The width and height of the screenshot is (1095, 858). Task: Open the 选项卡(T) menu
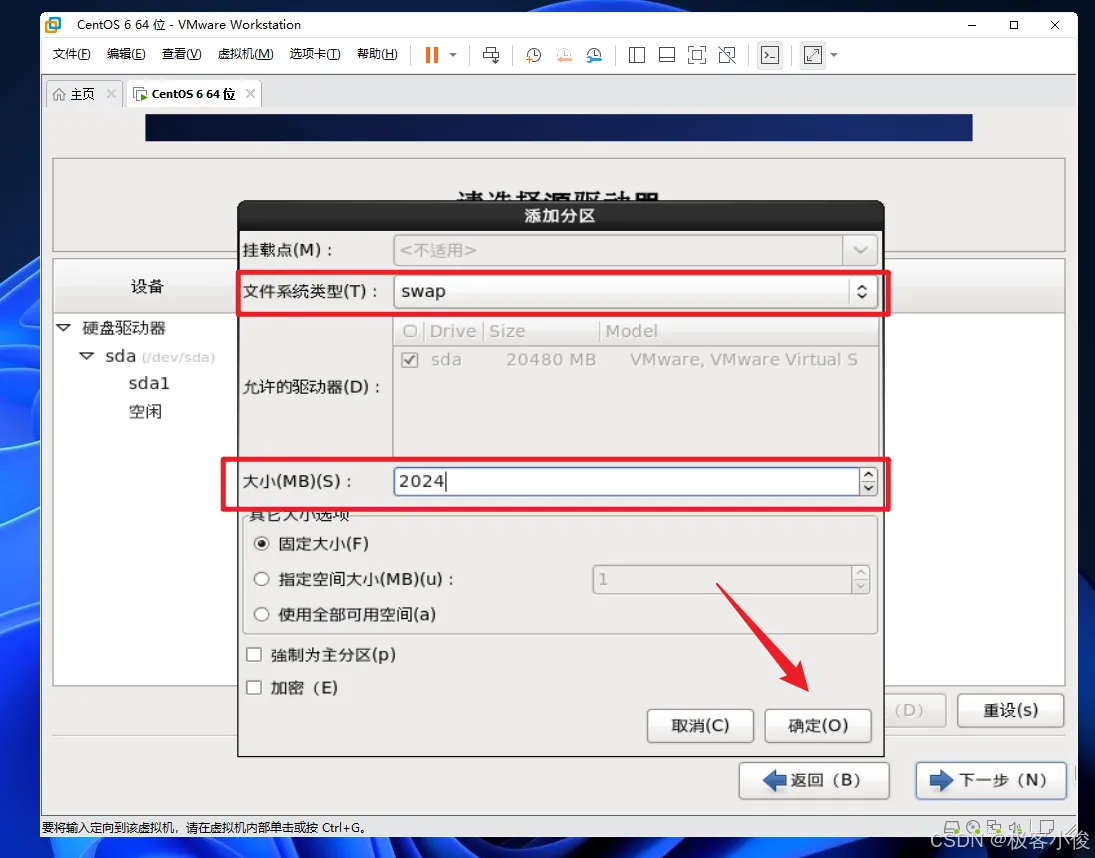click(314, 54)
